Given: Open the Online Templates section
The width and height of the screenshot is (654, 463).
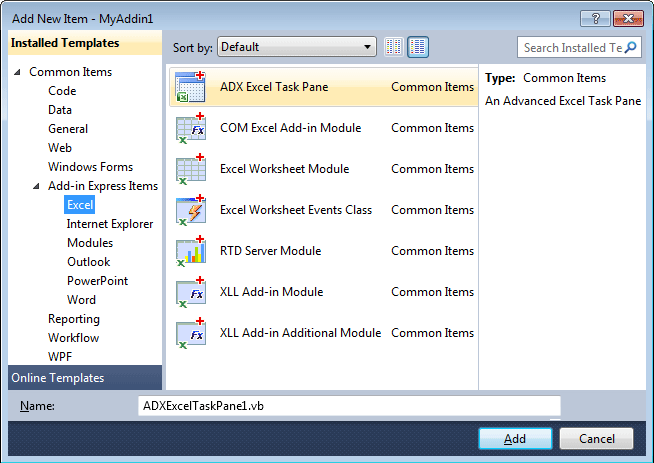Looking at the screenshot, I should click(x=85, y=377).
